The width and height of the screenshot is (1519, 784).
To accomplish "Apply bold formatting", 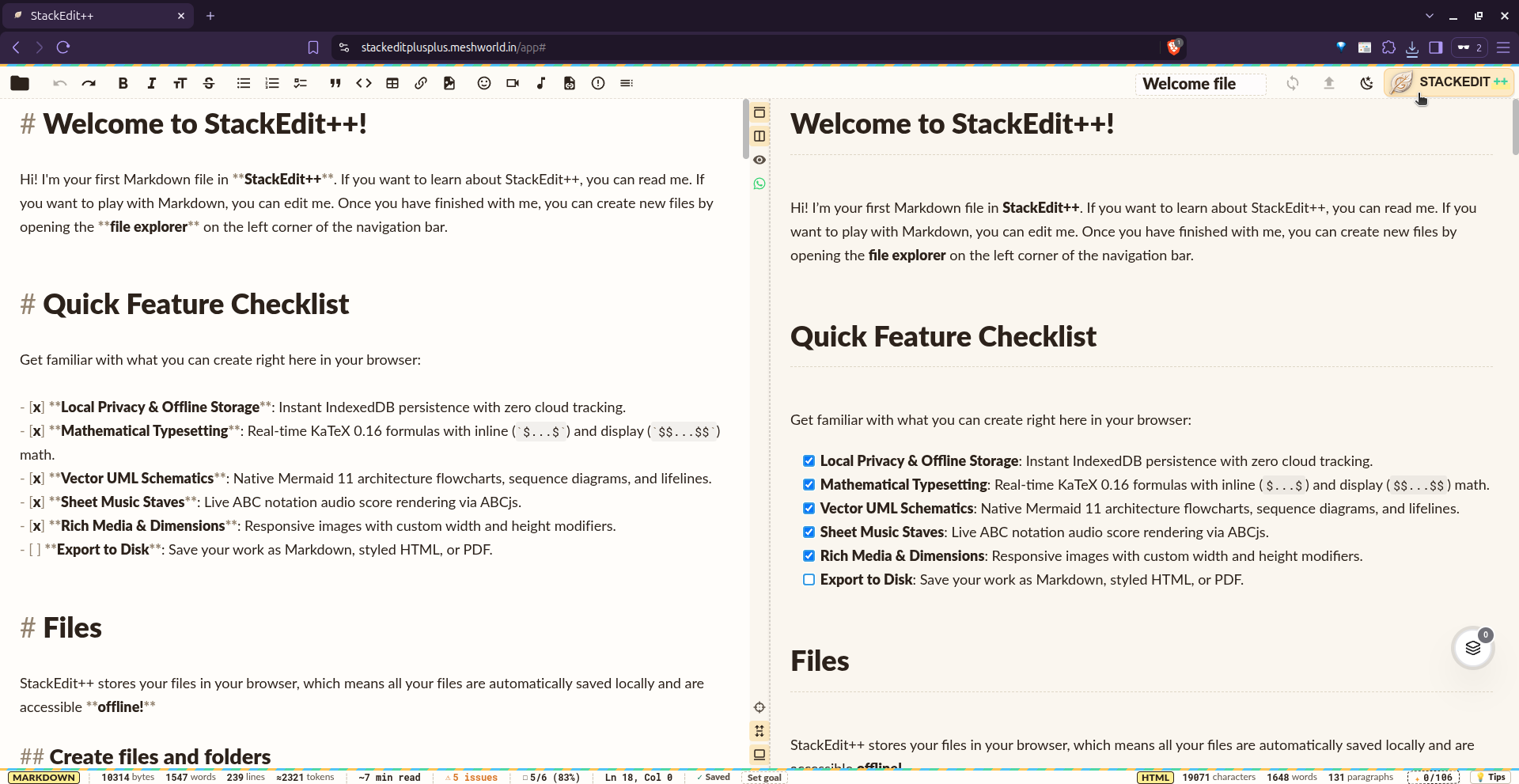I will (x=123, y=83).
